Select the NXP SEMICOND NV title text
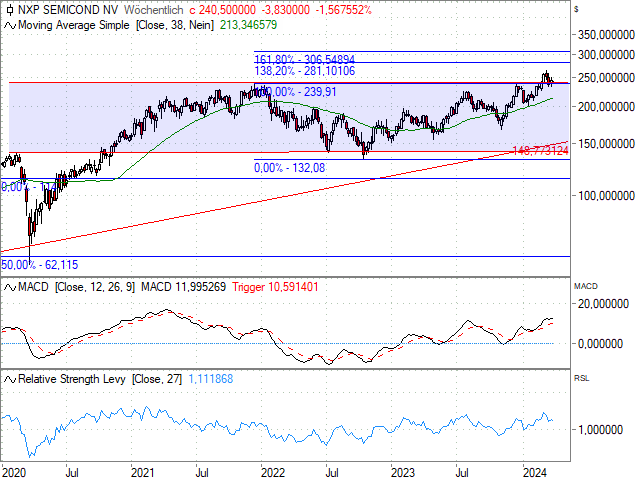The width and height of the screenshot is (640, 480). point(68,10)
